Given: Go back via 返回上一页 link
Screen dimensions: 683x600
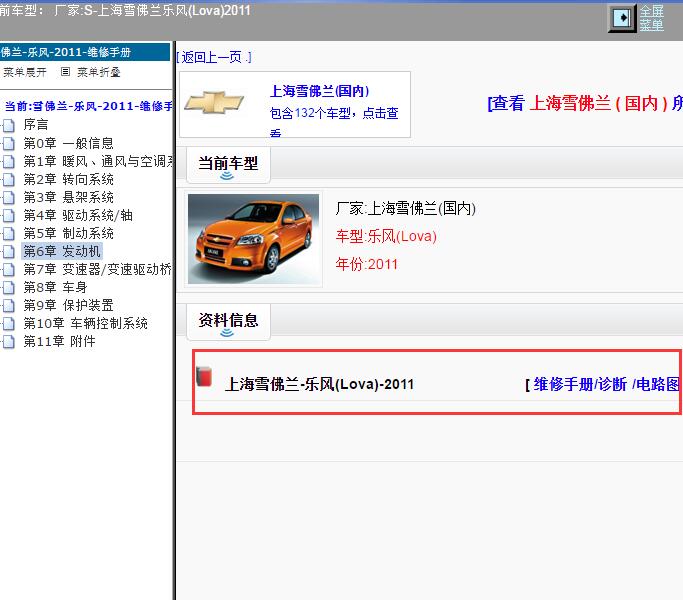Looking at the screenshot, I should click(x=214, y=57).
